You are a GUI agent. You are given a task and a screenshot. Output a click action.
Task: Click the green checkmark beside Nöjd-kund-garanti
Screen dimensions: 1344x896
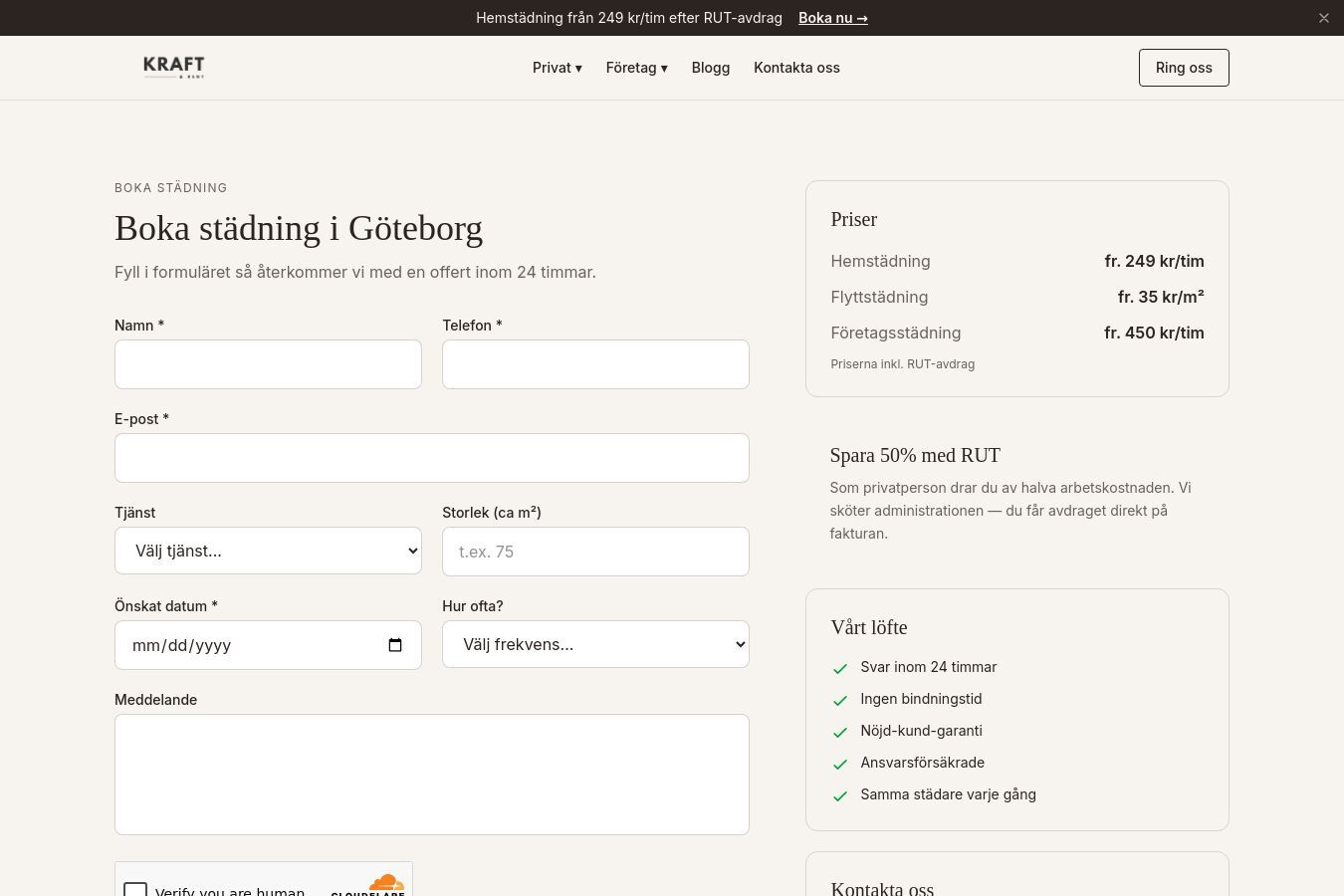tap(840, 732)
